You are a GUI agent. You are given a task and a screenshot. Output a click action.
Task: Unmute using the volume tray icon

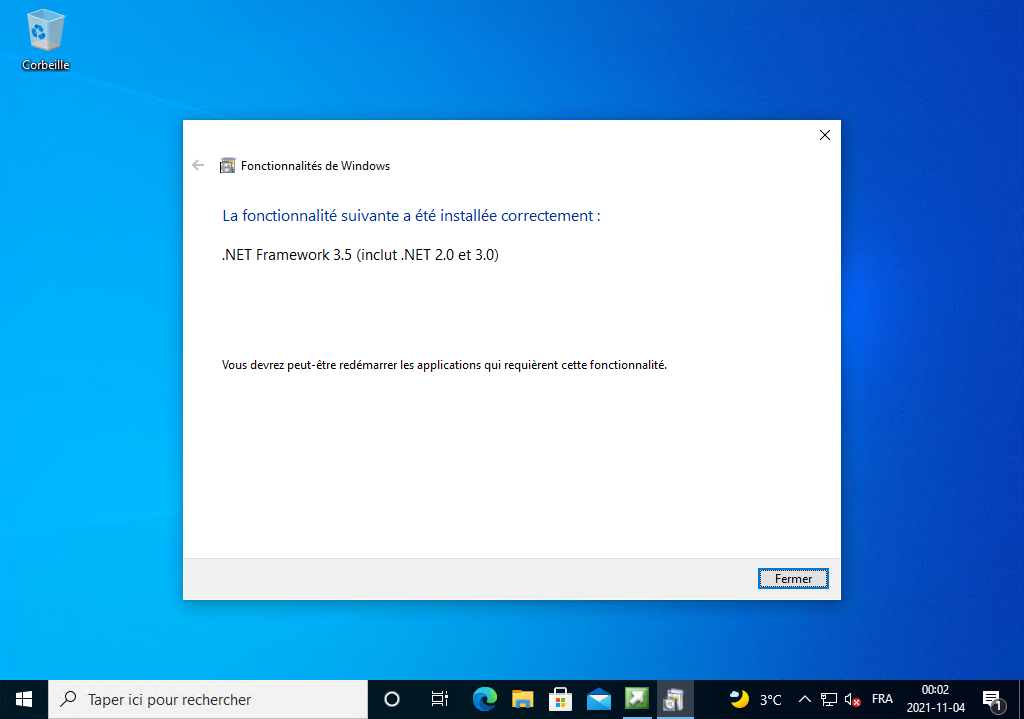tap(853, 699)
